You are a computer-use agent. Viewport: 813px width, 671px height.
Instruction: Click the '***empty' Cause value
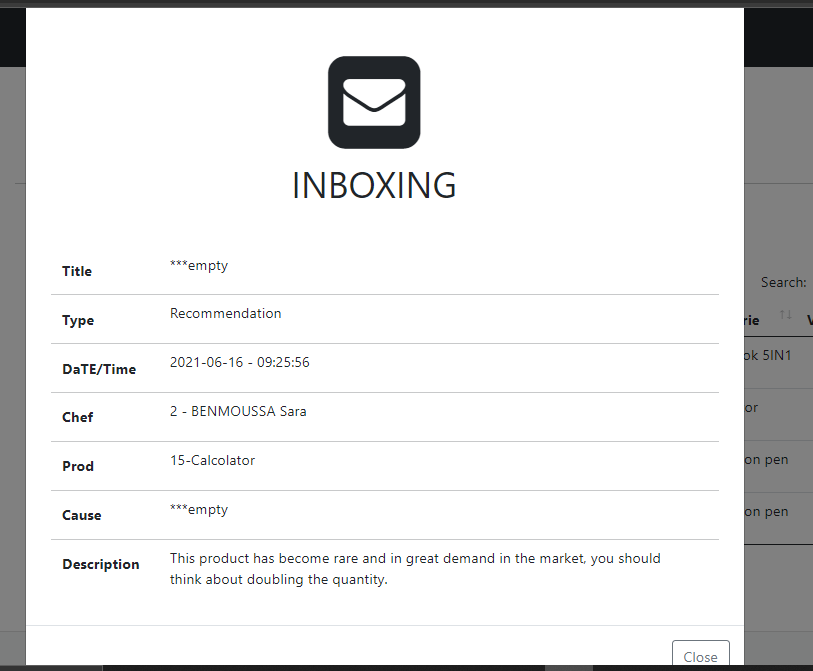(199, 509)
